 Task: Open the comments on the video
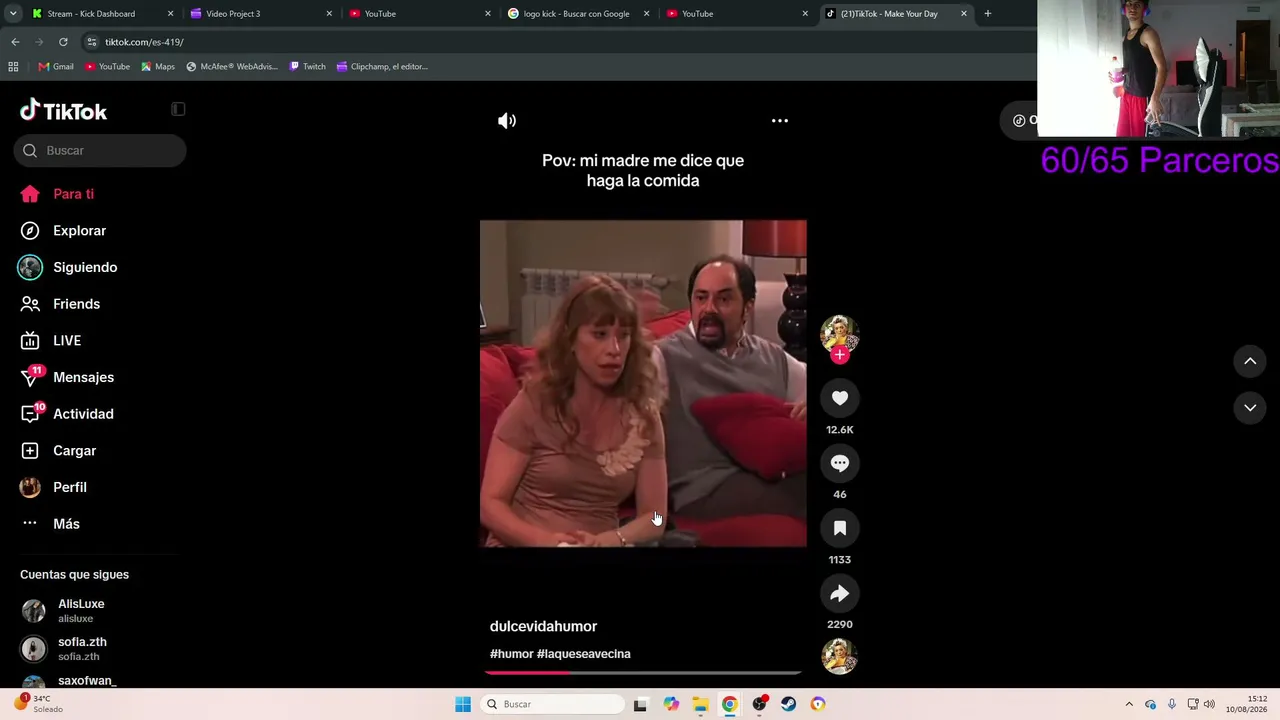[840, 463]
